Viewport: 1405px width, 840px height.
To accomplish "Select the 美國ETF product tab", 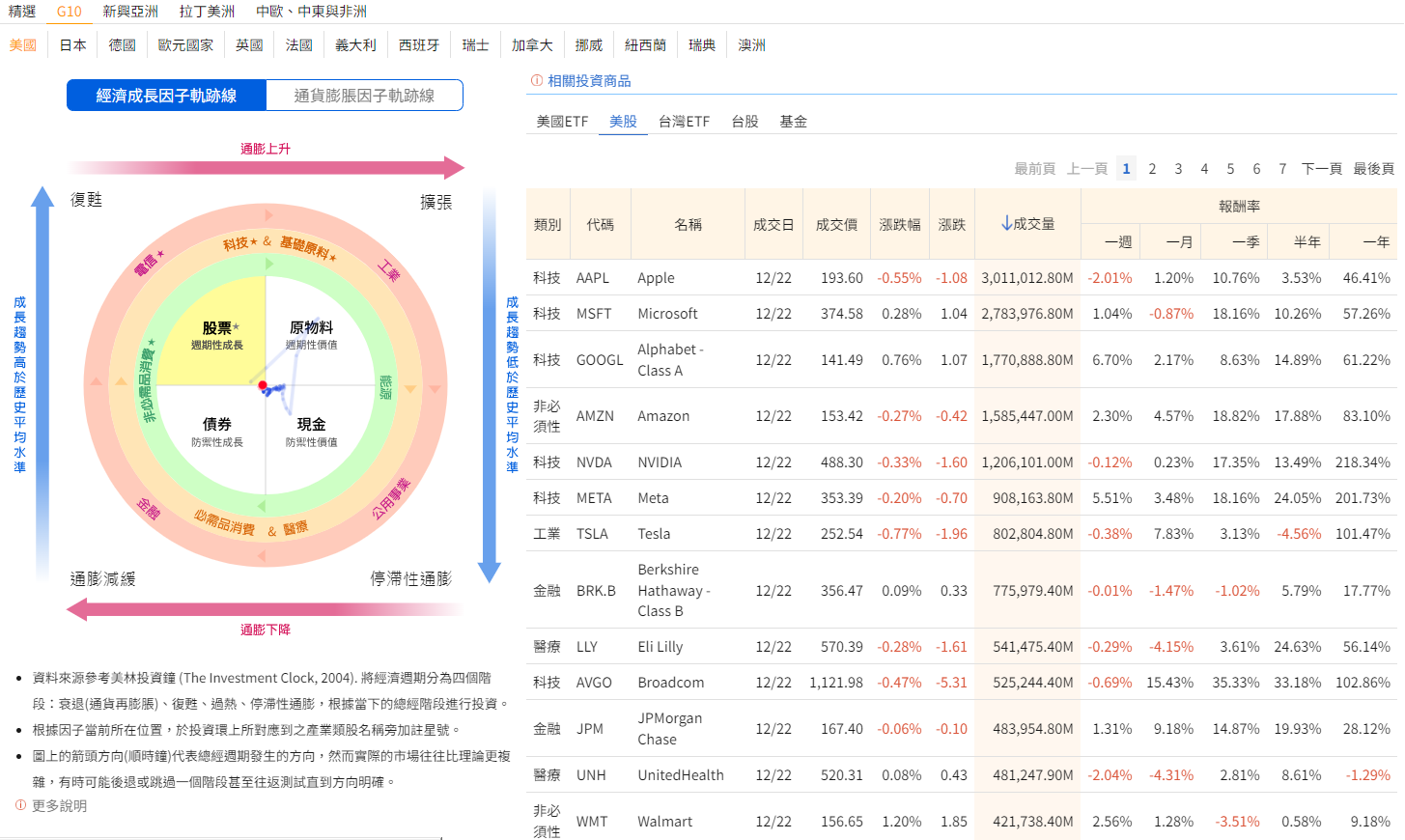I will [x=562, y=122].
